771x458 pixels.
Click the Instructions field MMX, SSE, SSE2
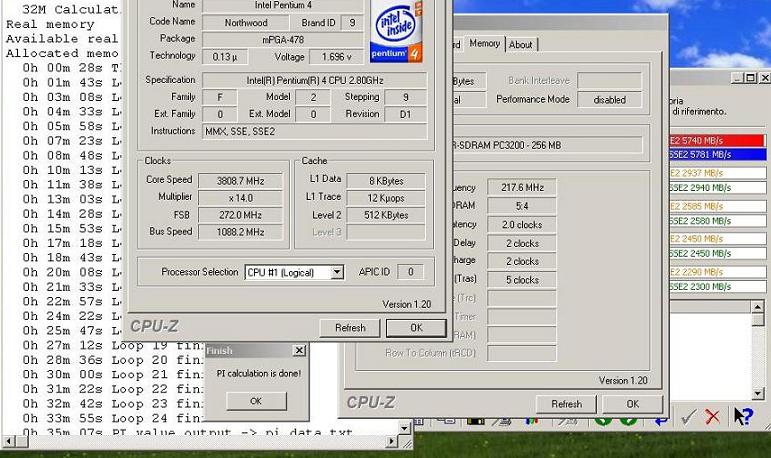tap(315, 131)
